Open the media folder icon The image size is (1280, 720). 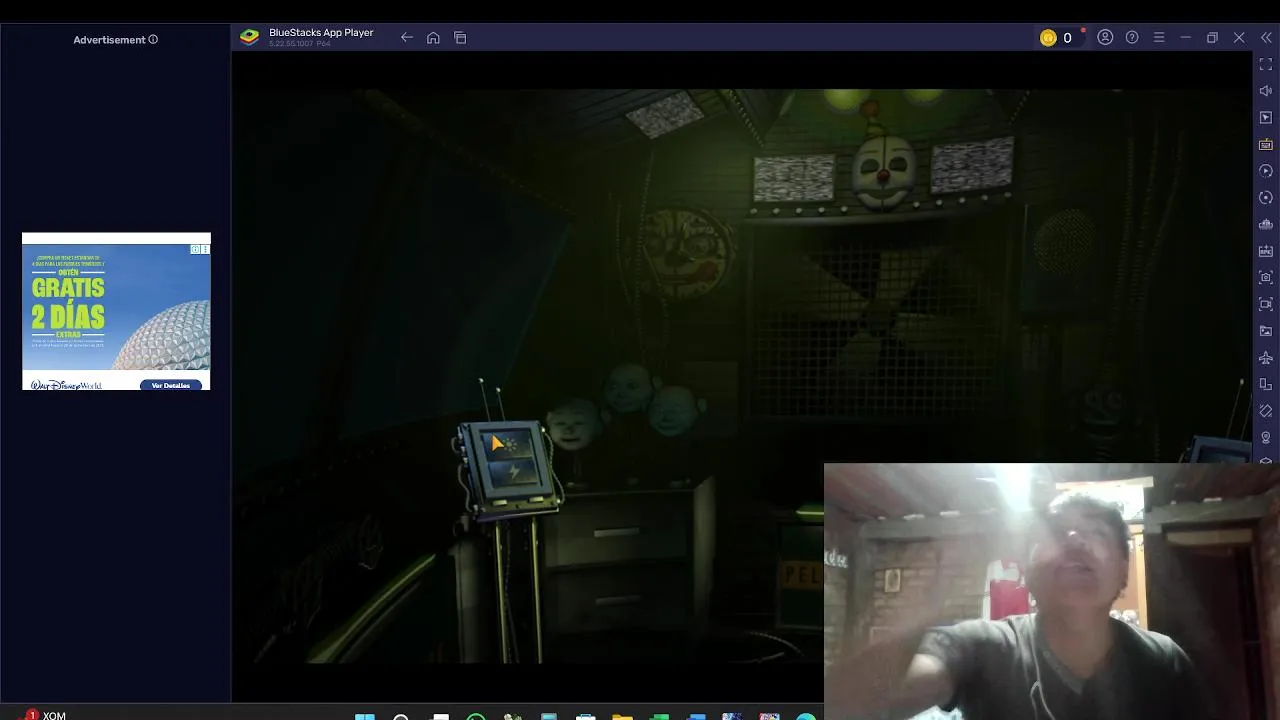tap(1266, 331)
